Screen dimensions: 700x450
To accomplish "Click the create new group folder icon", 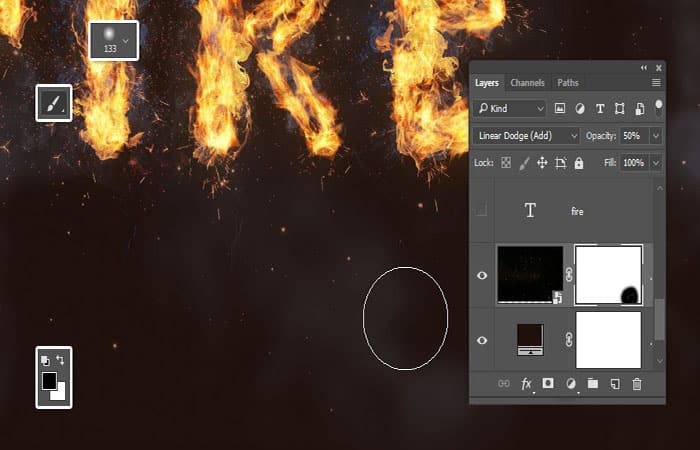I will click(593, 383).
